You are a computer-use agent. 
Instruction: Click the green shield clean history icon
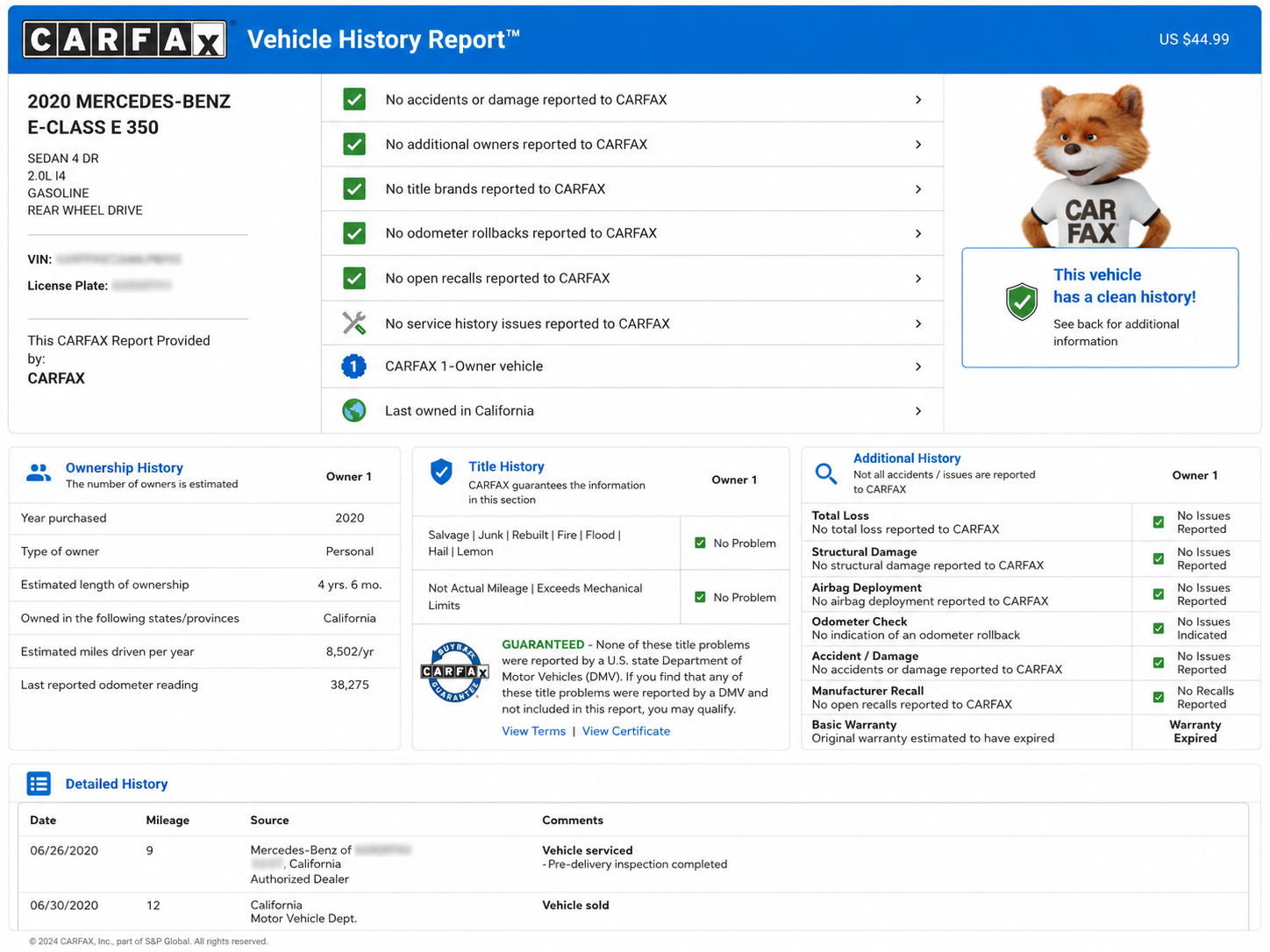pos(1022,302)
